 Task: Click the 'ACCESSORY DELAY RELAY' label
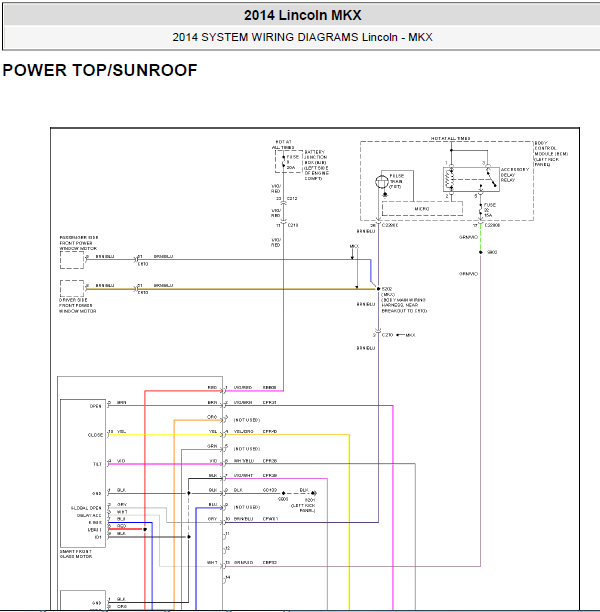coord(515,174)
